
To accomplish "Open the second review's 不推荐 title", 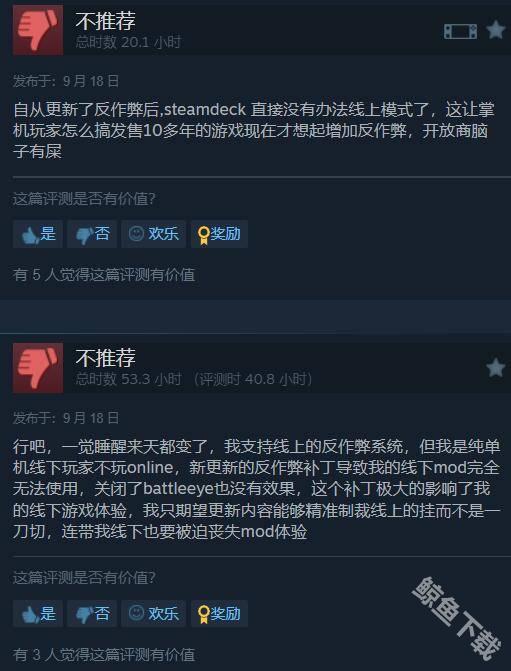I will (105, 358).
